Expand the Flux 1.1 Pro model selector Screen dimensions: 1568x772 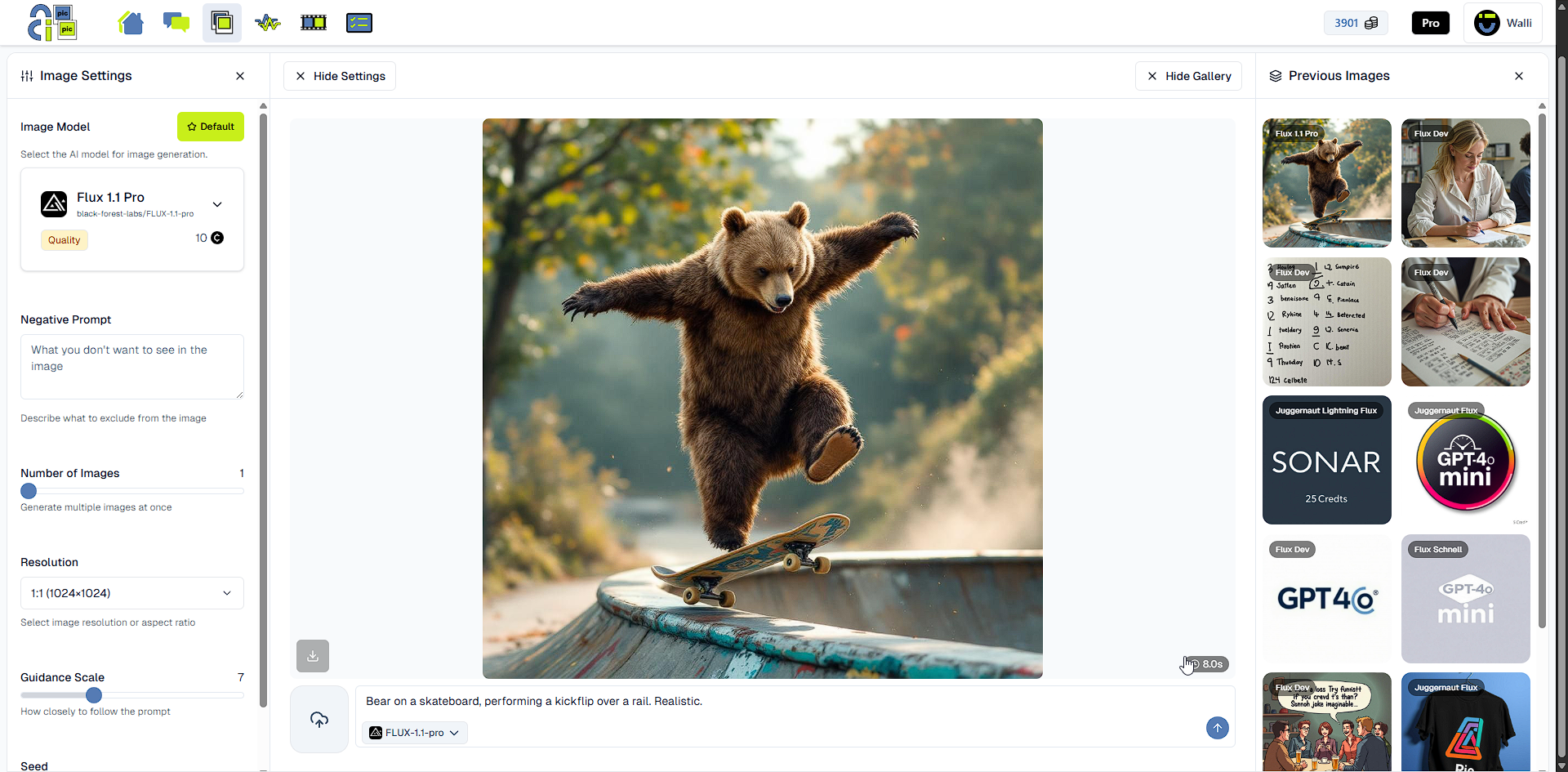217,204
